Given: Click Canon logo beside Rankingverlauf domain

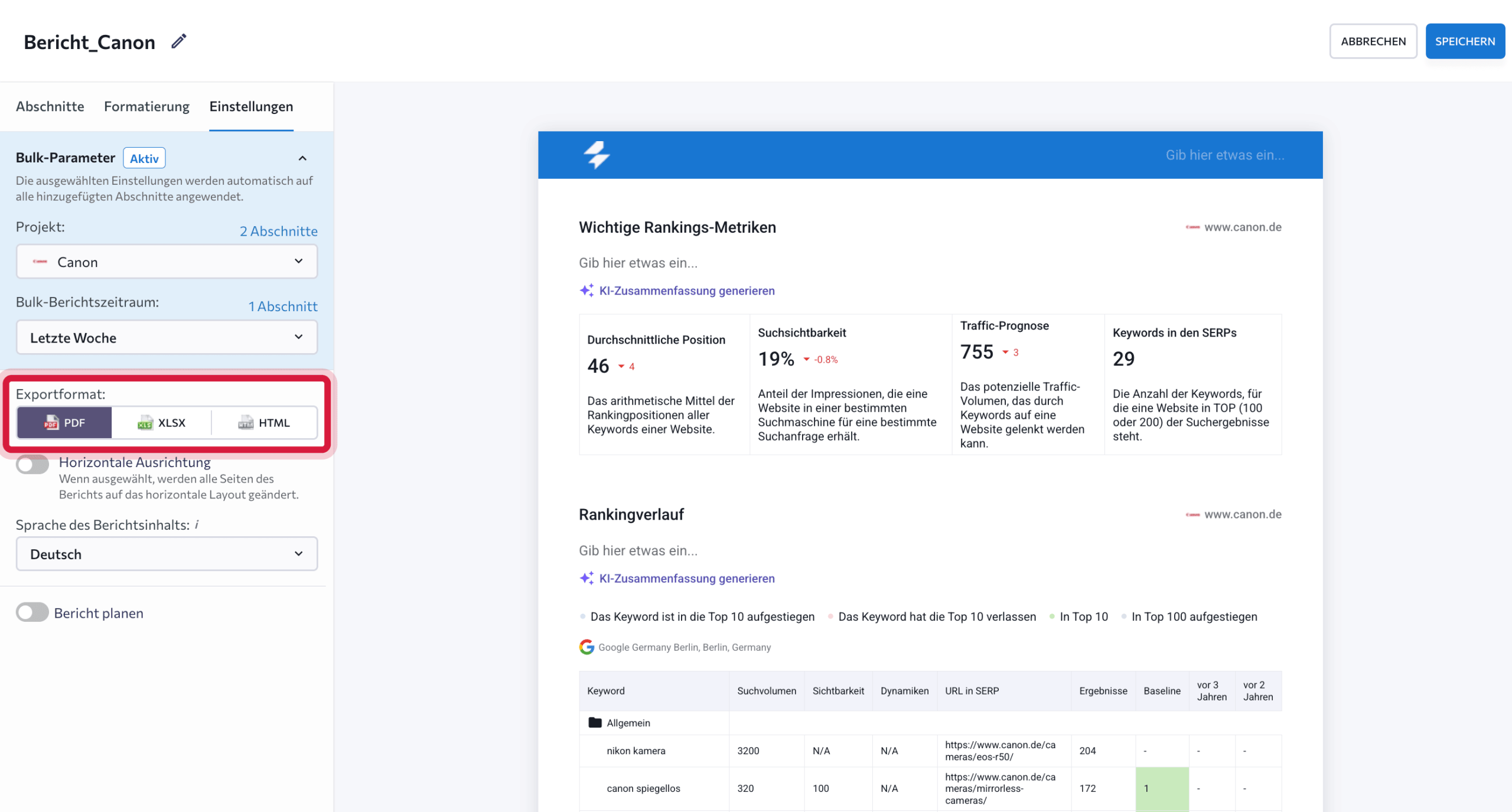Looking at the screenshot, I should click(x=1192, y=514).
